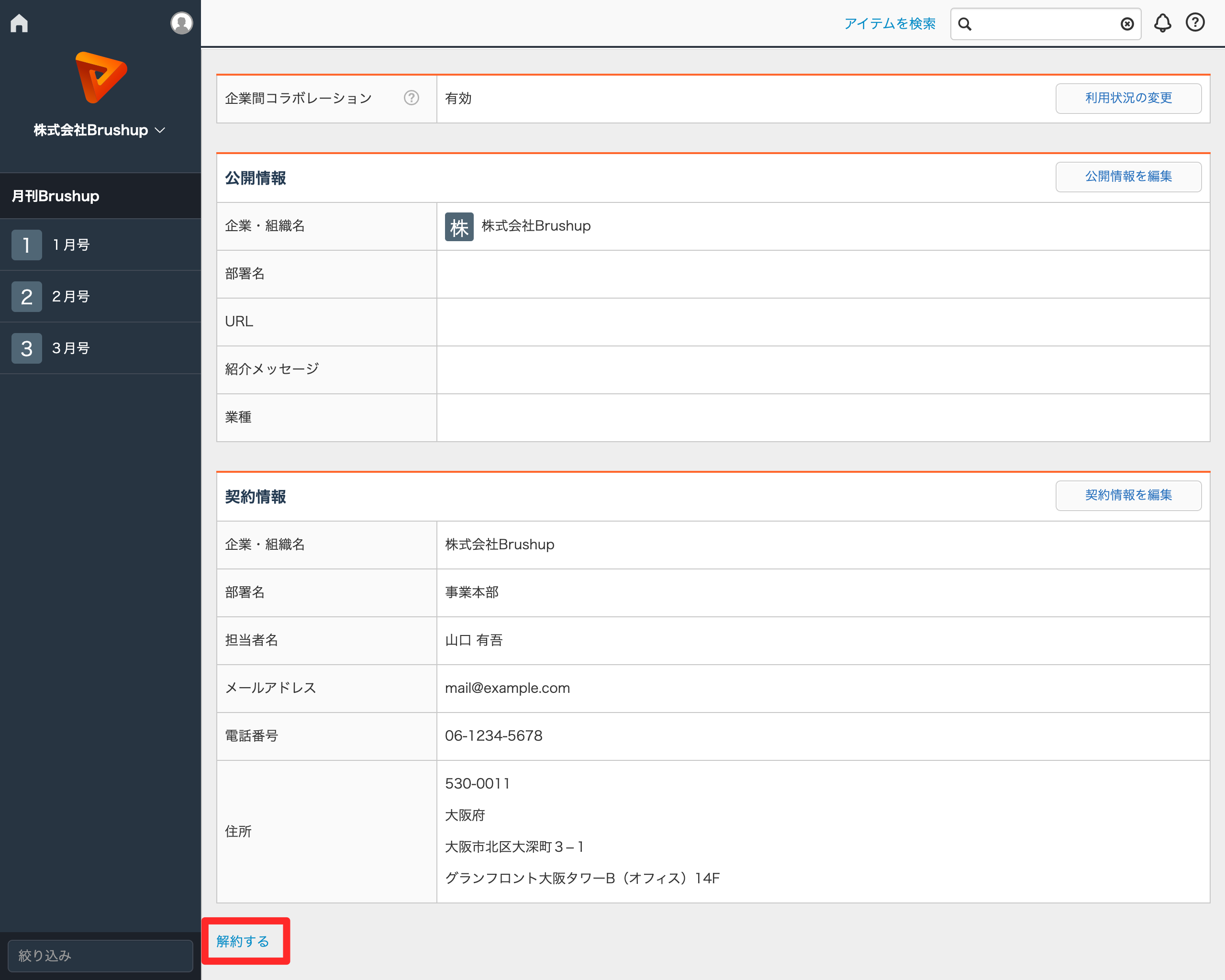This screenshot has width=1225, height=980.
Task: Click the 契約情報を編集 button
Action: [1128, 495]
